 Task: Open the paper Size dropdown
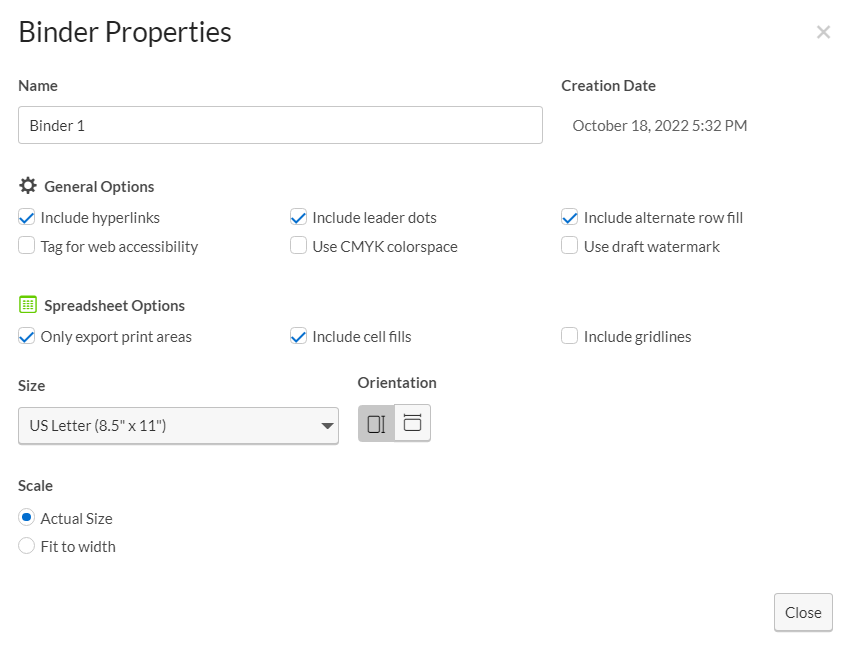click(178, 425)
